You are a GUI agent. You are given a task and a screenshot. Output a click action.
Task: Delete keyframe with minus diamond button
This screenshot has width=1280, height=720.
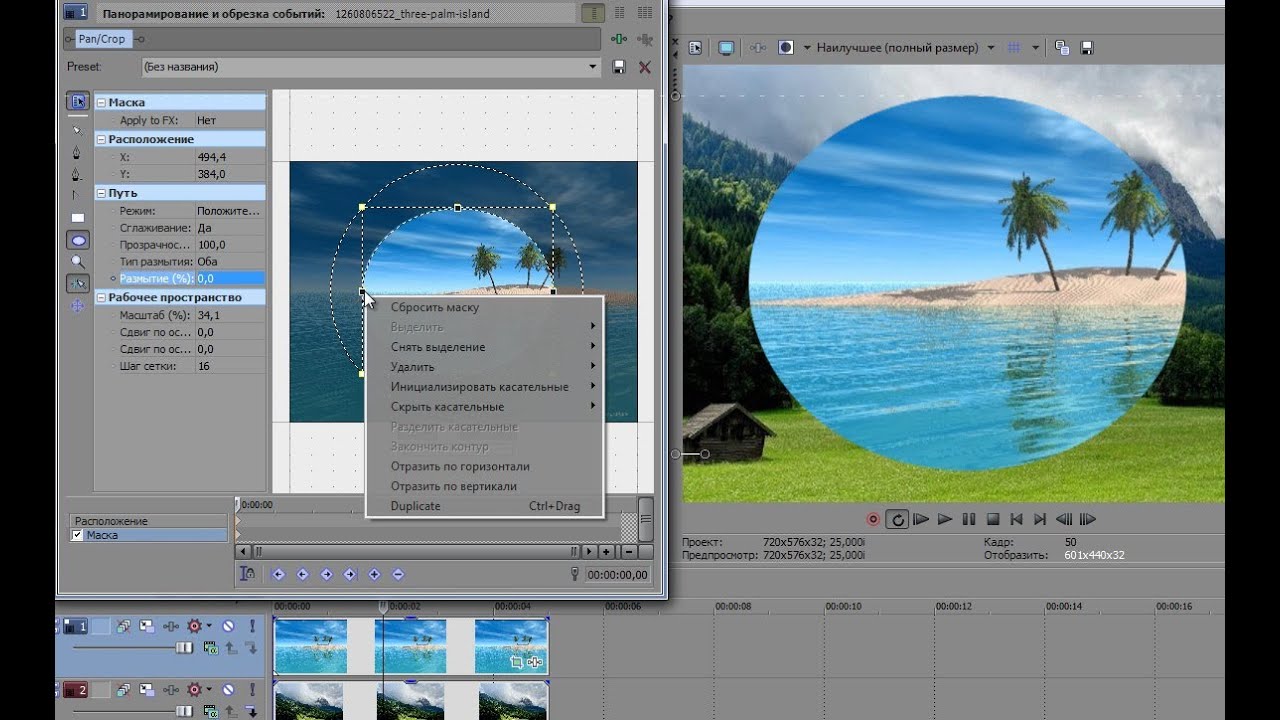click(398, 574)
